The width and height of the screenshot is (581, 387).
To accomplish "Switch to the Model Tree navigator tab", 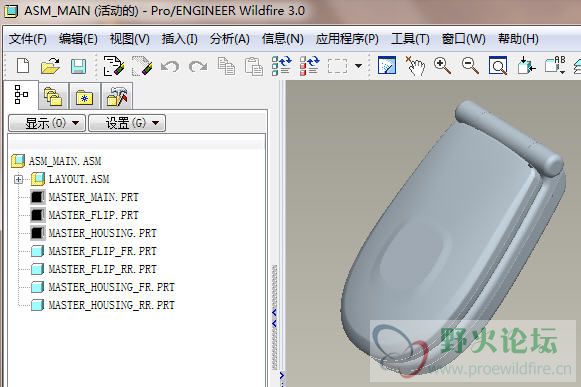I will [x=21, y=95].
